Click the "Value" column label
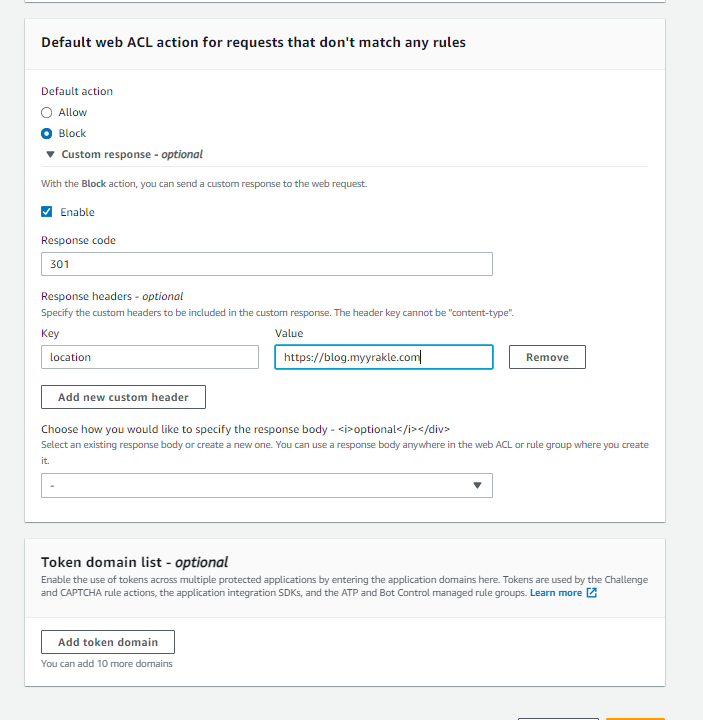The width and height of the screenshot is (703, 720). click(x=289, y=334)
